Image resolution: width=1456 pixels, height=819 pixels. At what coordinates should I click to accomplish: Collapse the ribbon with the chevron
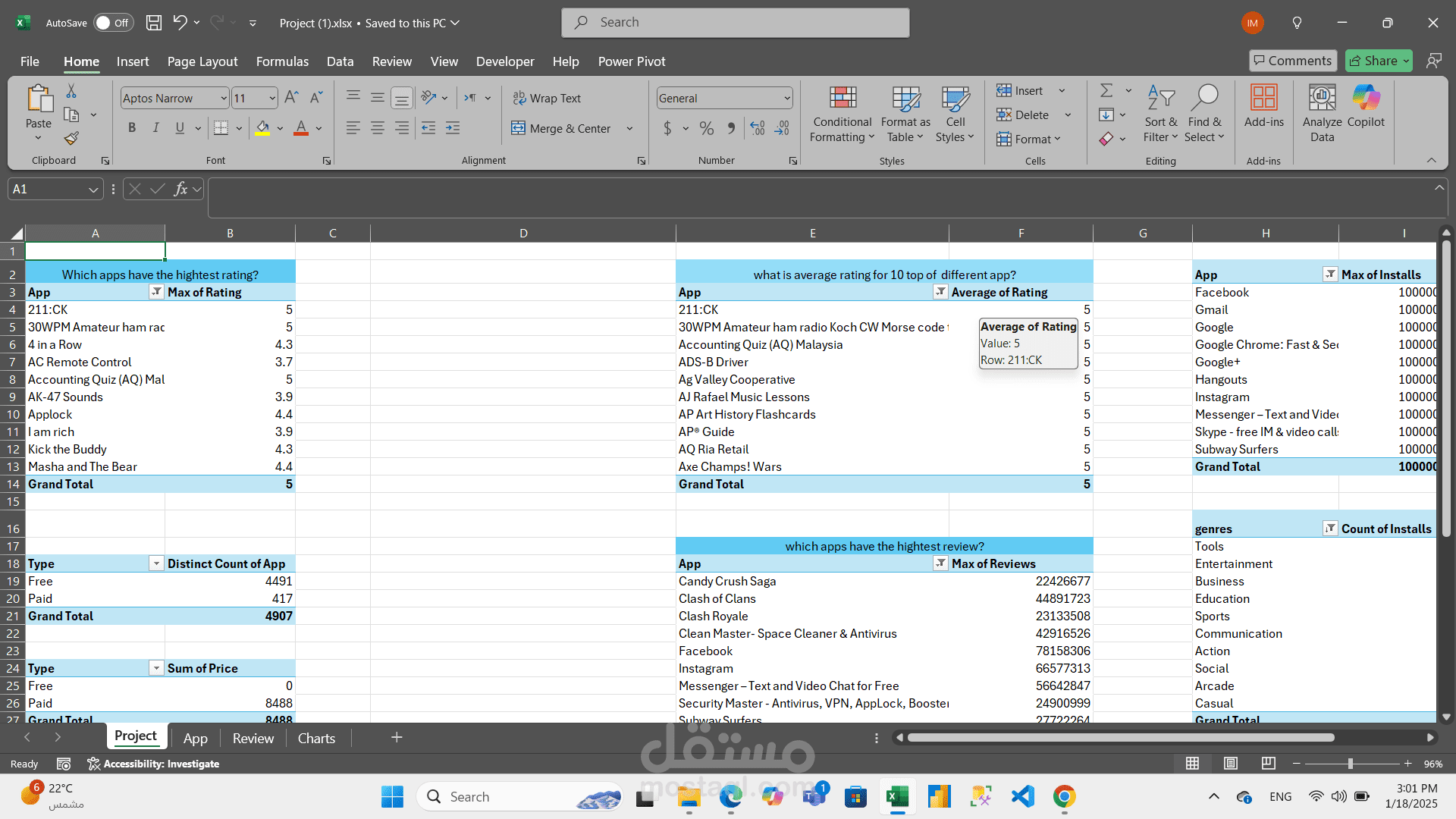[x=1432, y=160]
